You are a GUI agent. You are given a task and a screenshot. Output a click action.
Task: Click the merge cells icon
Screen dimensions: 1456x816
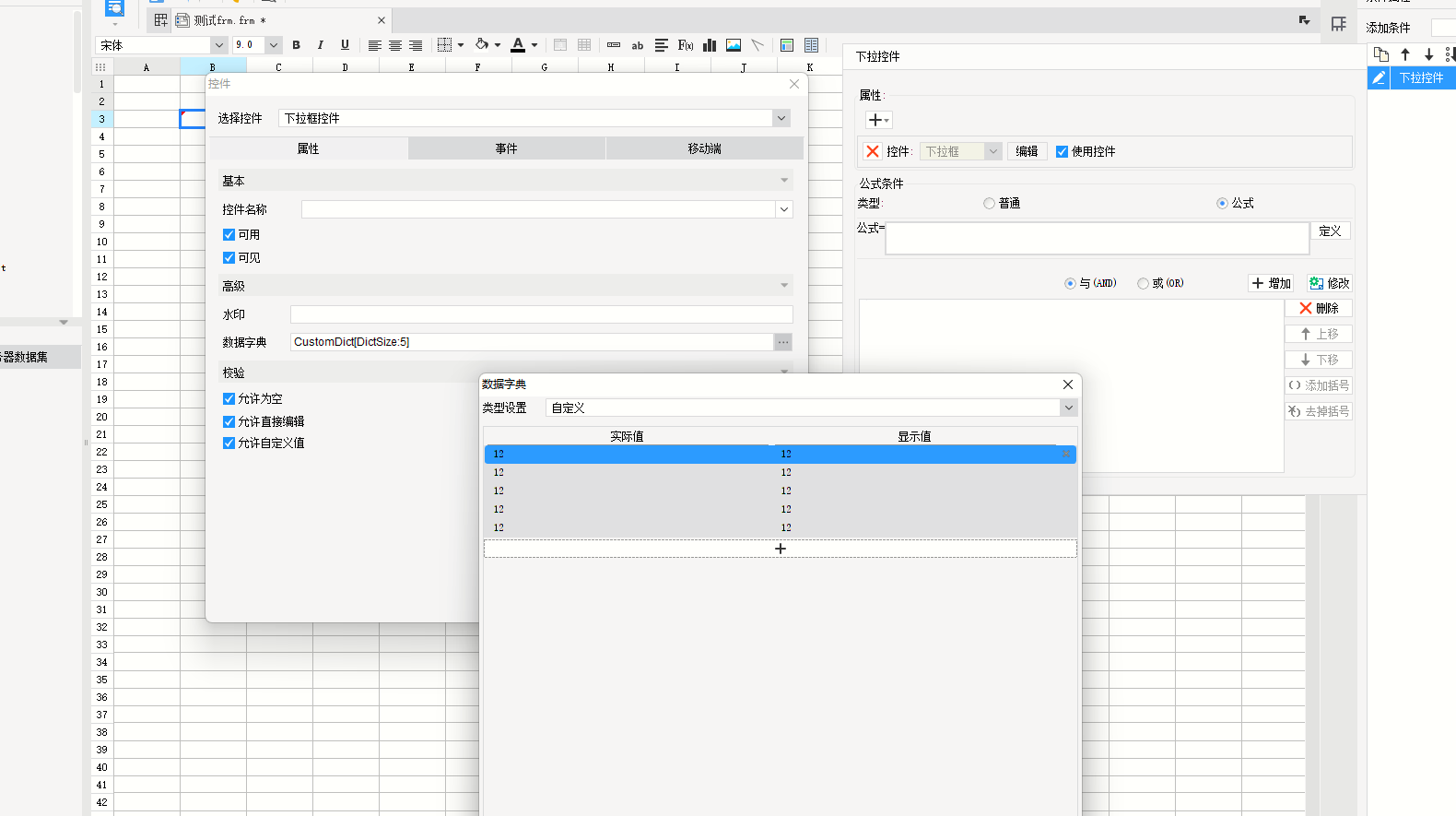560,45
